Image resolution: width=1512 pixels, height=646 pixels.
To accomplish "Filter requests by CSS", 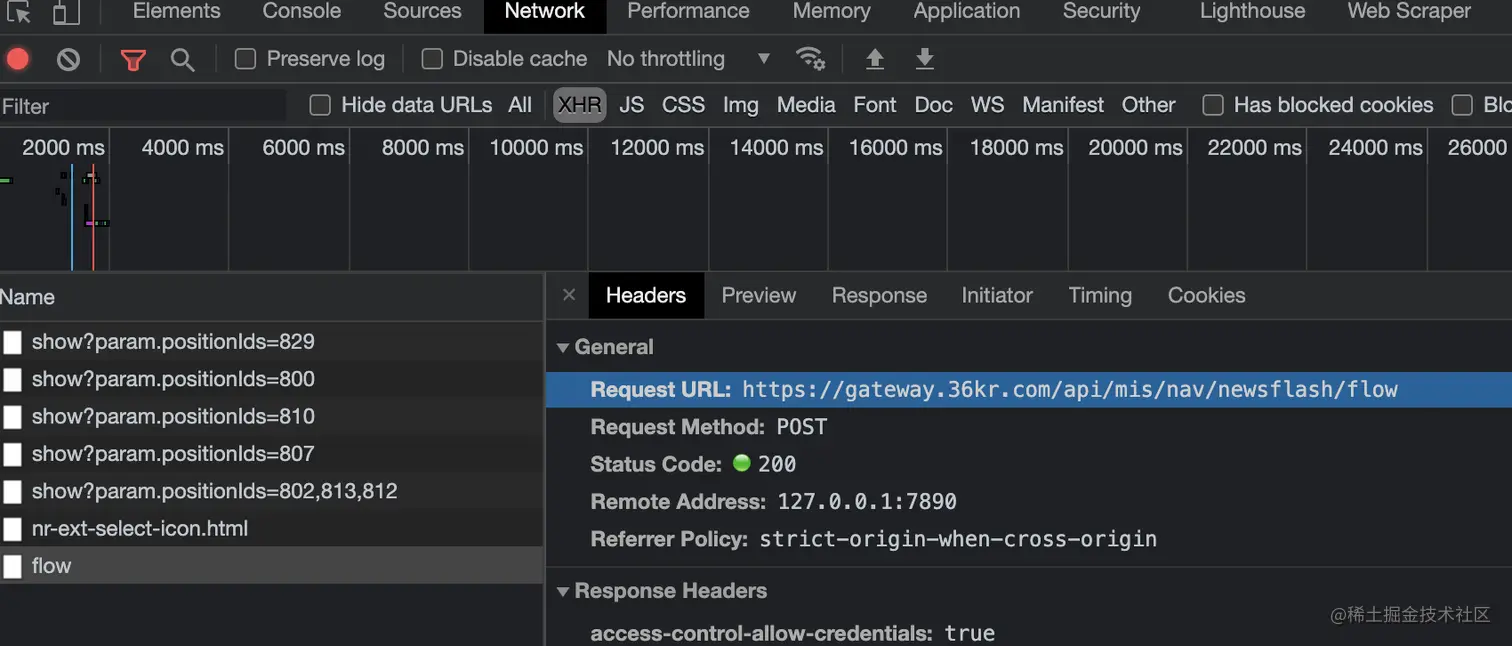I will (683, 105).
